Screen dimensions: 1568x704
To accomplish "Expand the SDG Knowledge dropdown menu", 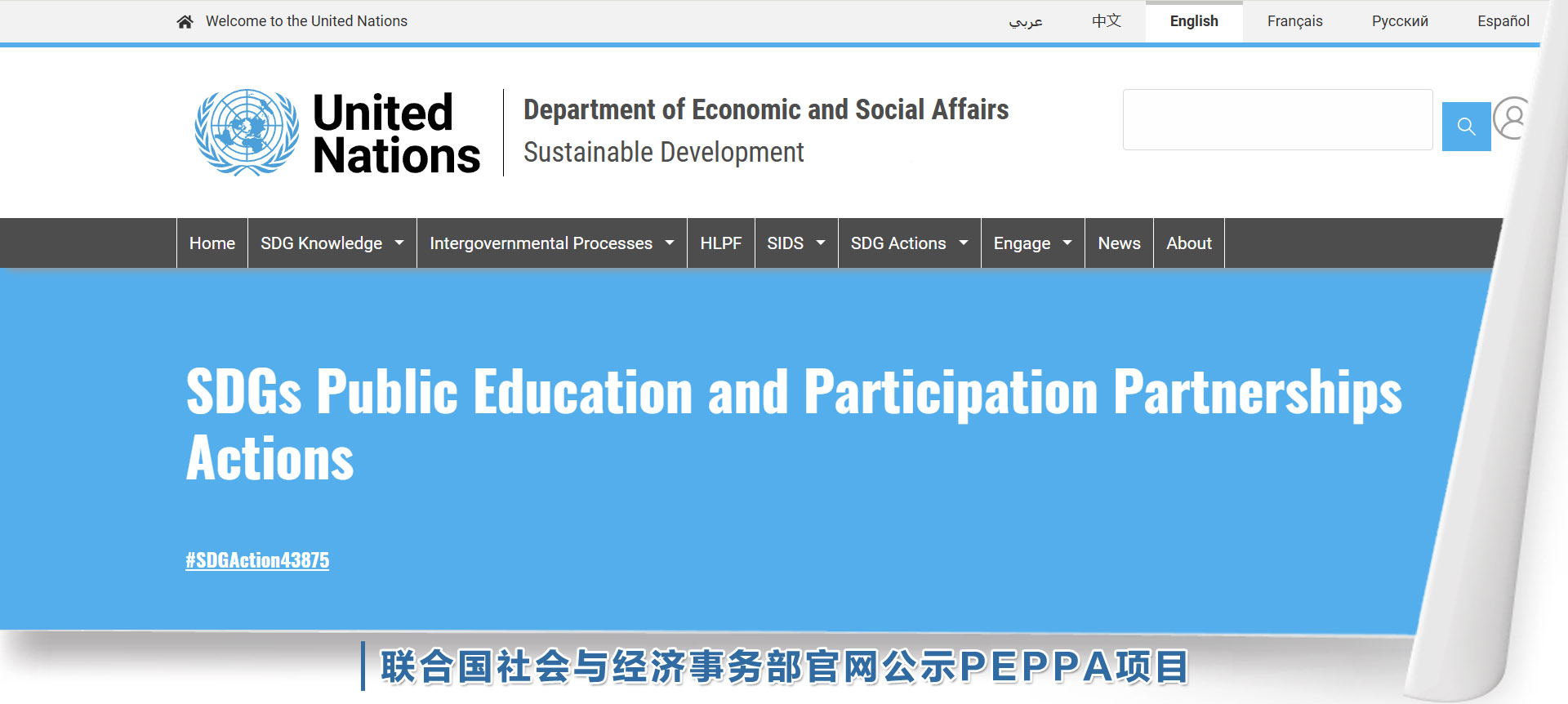I will pyautogui.click(x=332, y=243).
